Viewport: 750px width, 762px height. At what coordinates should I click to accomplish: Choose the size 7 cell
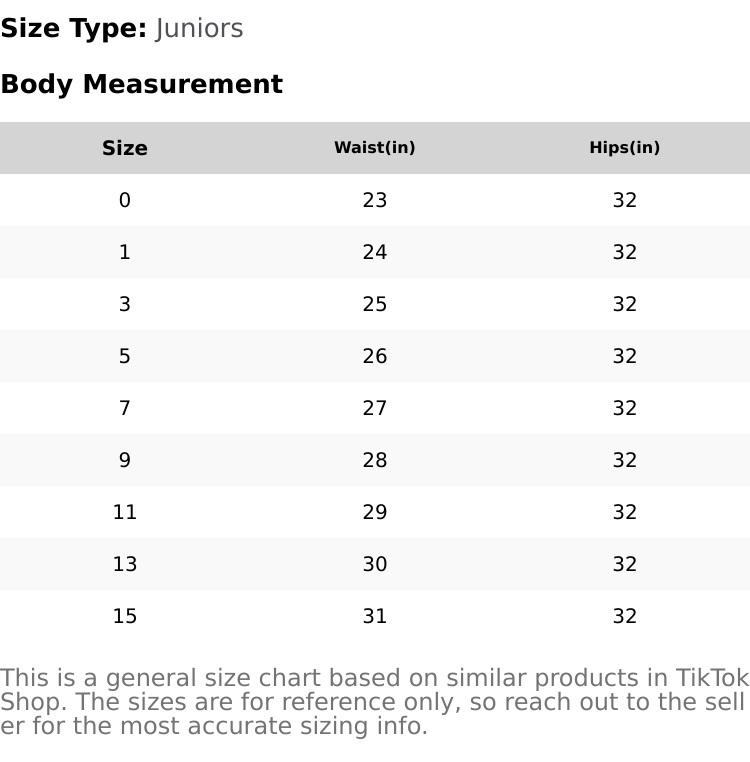(125, 408)
